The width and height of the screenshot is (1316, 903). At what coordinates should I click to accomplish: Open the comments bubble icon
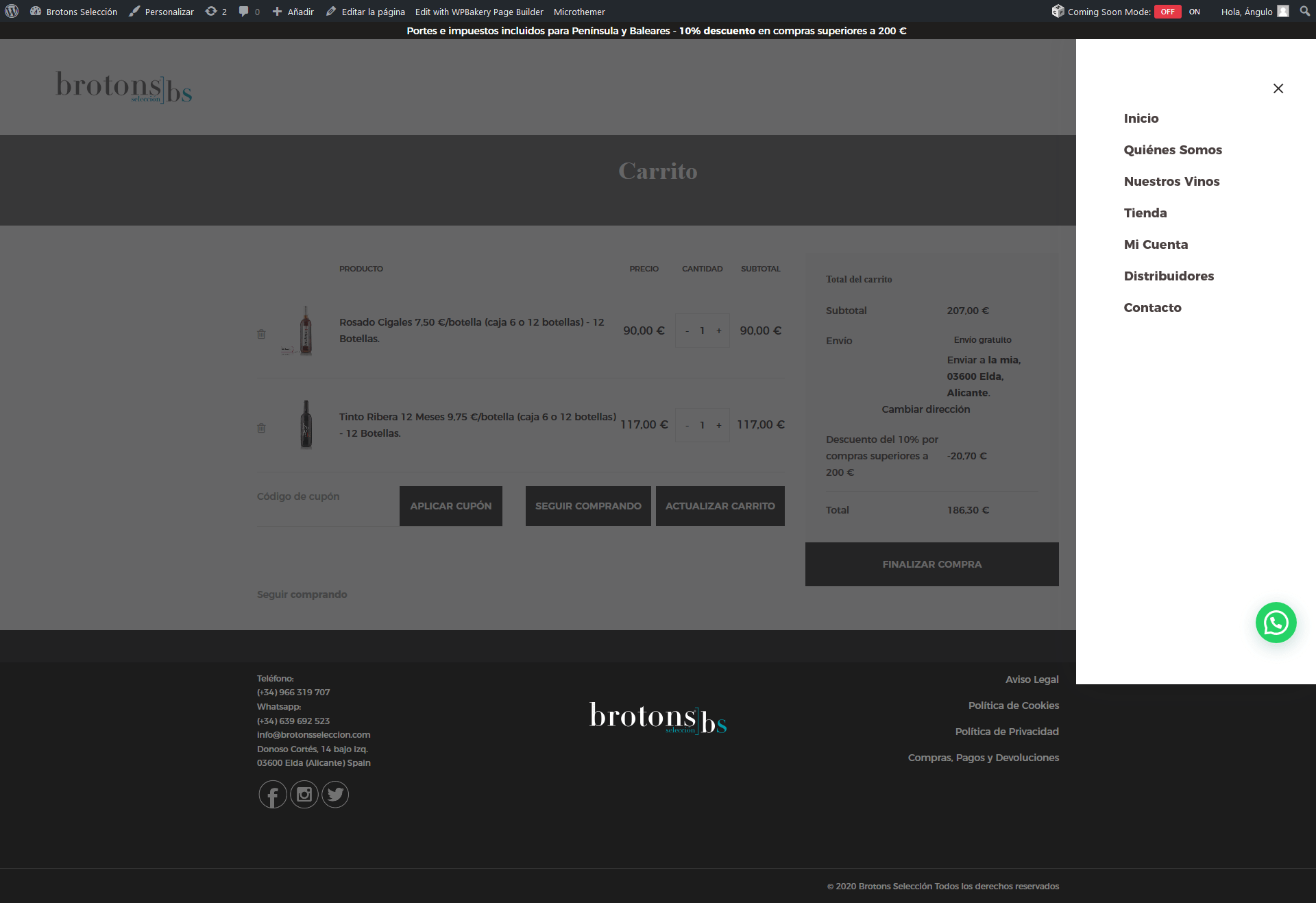(x=249, y=12)
